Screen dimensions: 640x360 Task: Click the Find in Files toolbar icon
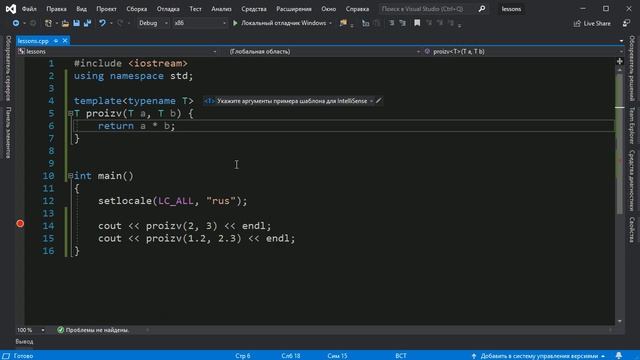click(343, 23)
